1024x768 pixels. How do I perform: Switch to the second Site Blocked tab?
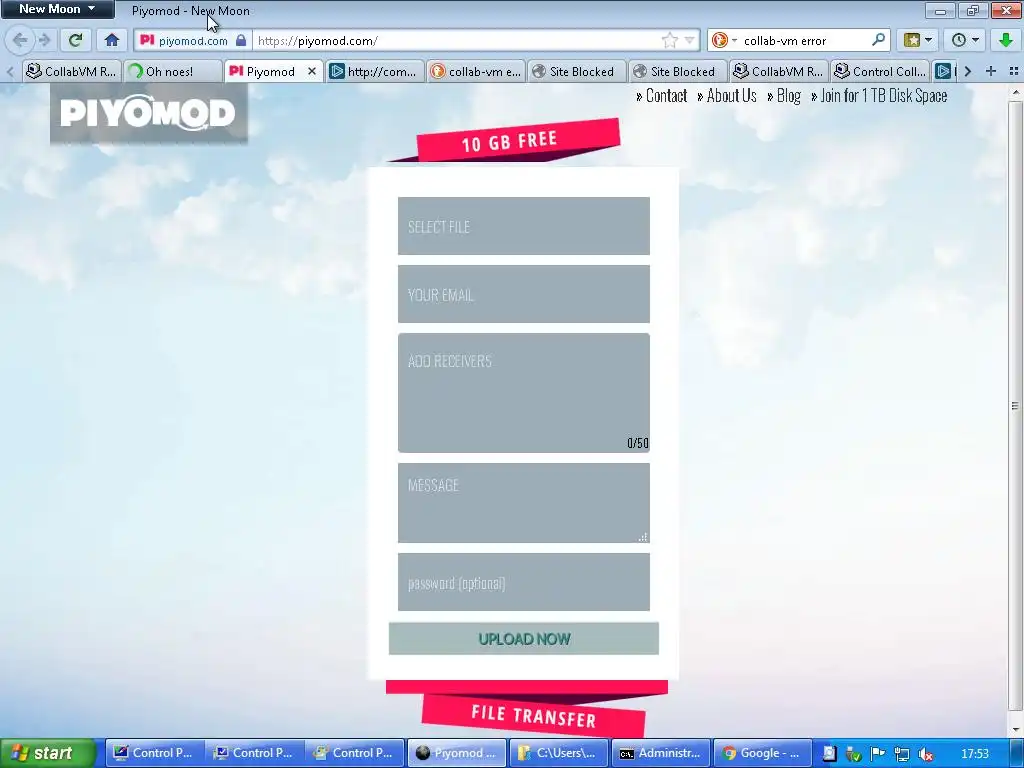click(677, 71)
